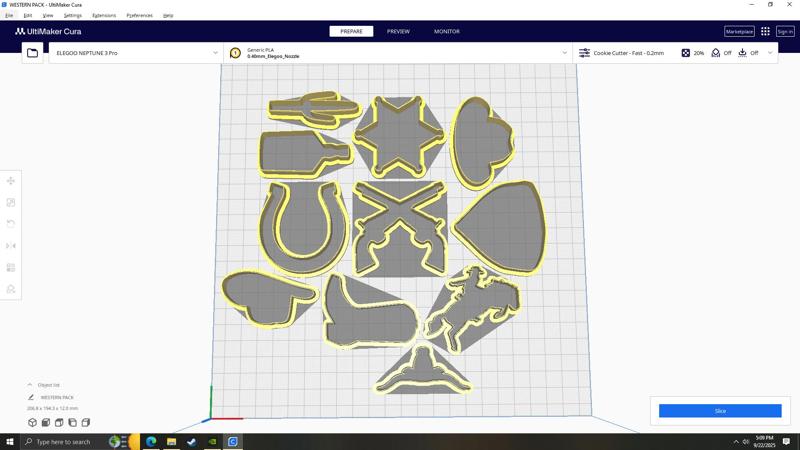Switch to right side view cube icon

[x=86, y=422]
